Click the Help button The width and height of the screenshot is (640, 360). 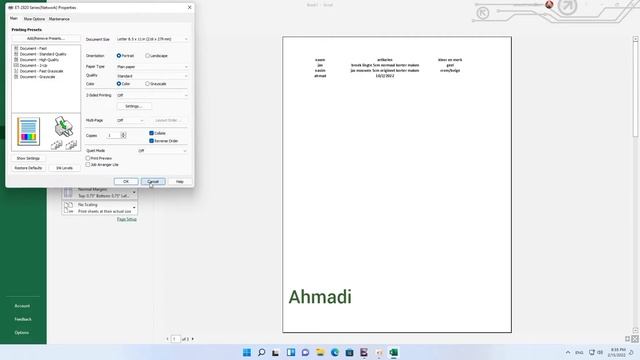(x=180, y=181)
